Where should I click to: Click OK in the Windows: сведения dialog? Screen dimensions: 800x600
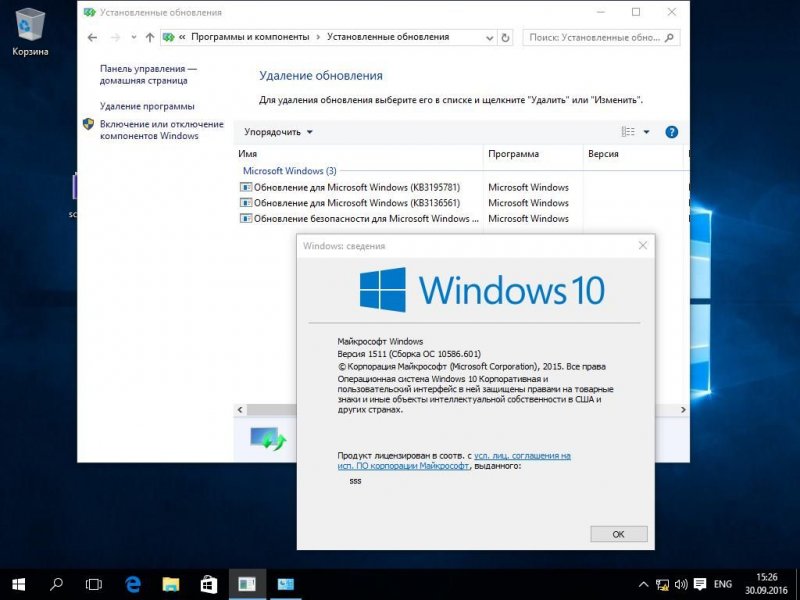[618, 534]
